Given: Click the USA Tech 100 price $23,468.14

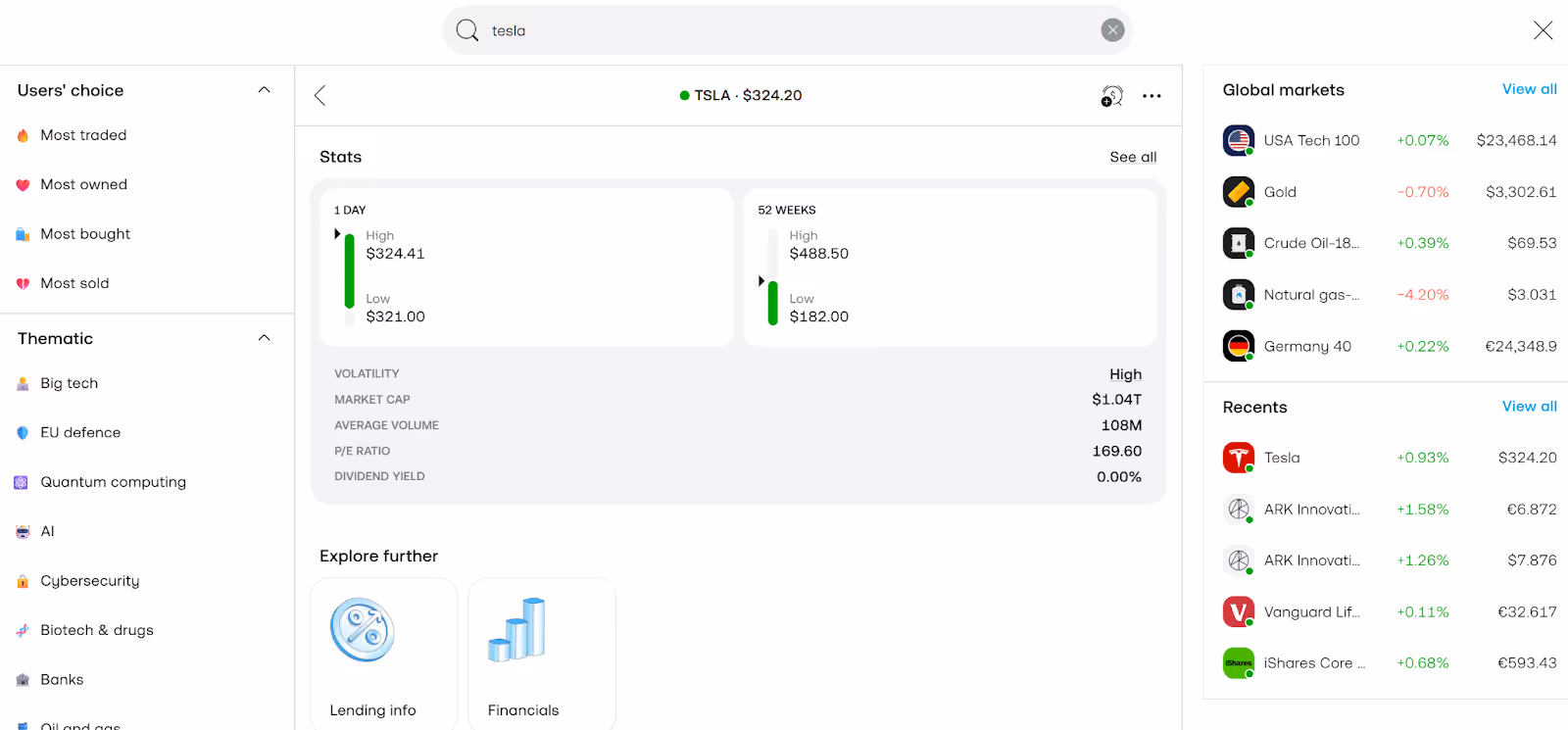Looking at the screenshot, I should [x=1516, y=140].
